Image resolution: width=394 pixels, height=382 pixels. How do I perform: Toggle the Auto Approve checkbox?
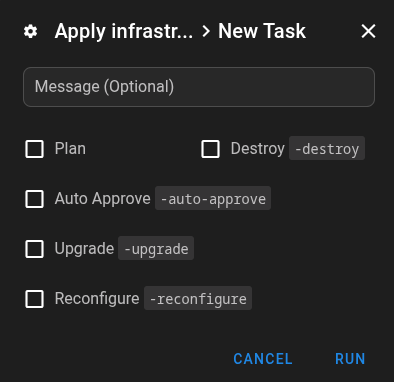point(35,199)
